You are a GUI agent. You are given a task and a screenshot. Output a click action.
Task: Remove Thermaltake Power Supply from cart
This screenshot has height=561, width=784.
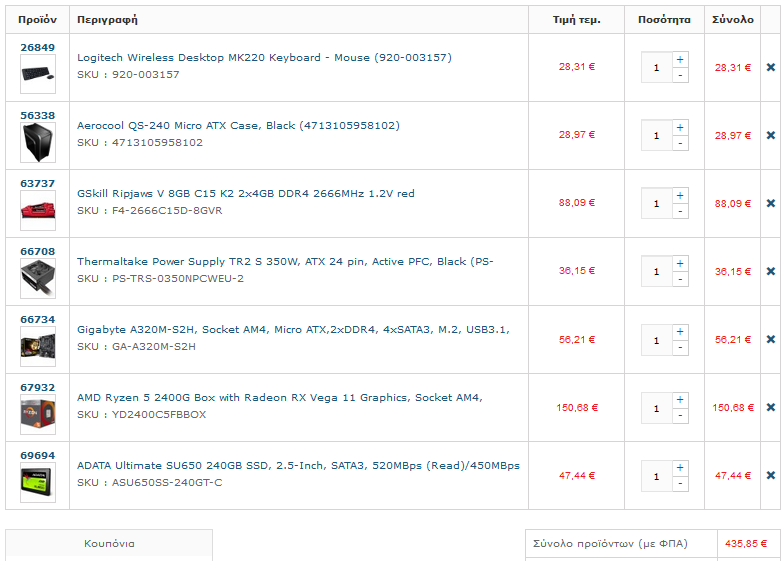[770, 272]
